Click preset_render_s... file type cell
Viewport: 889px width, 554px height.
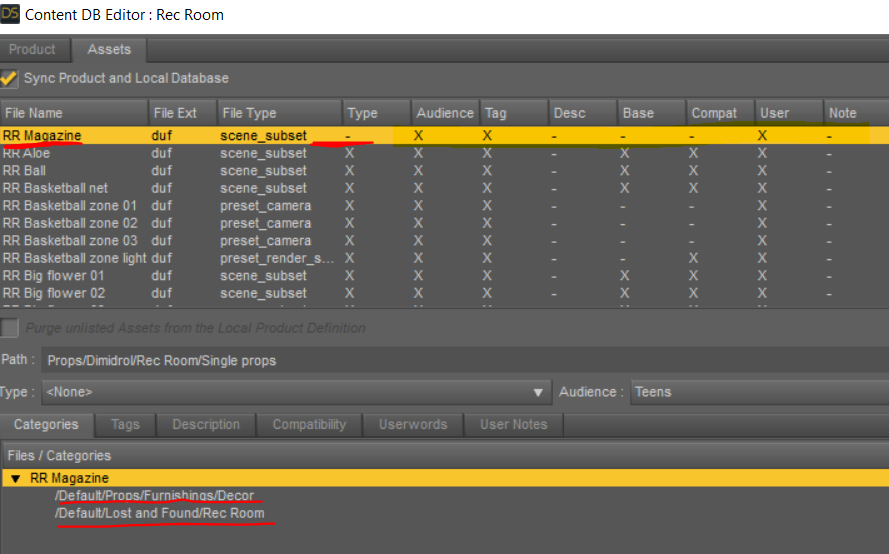click(277, 259)
